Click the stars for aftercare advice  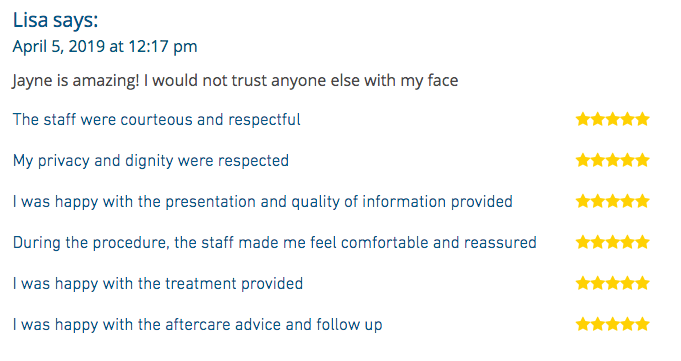(x=612, y=324)
